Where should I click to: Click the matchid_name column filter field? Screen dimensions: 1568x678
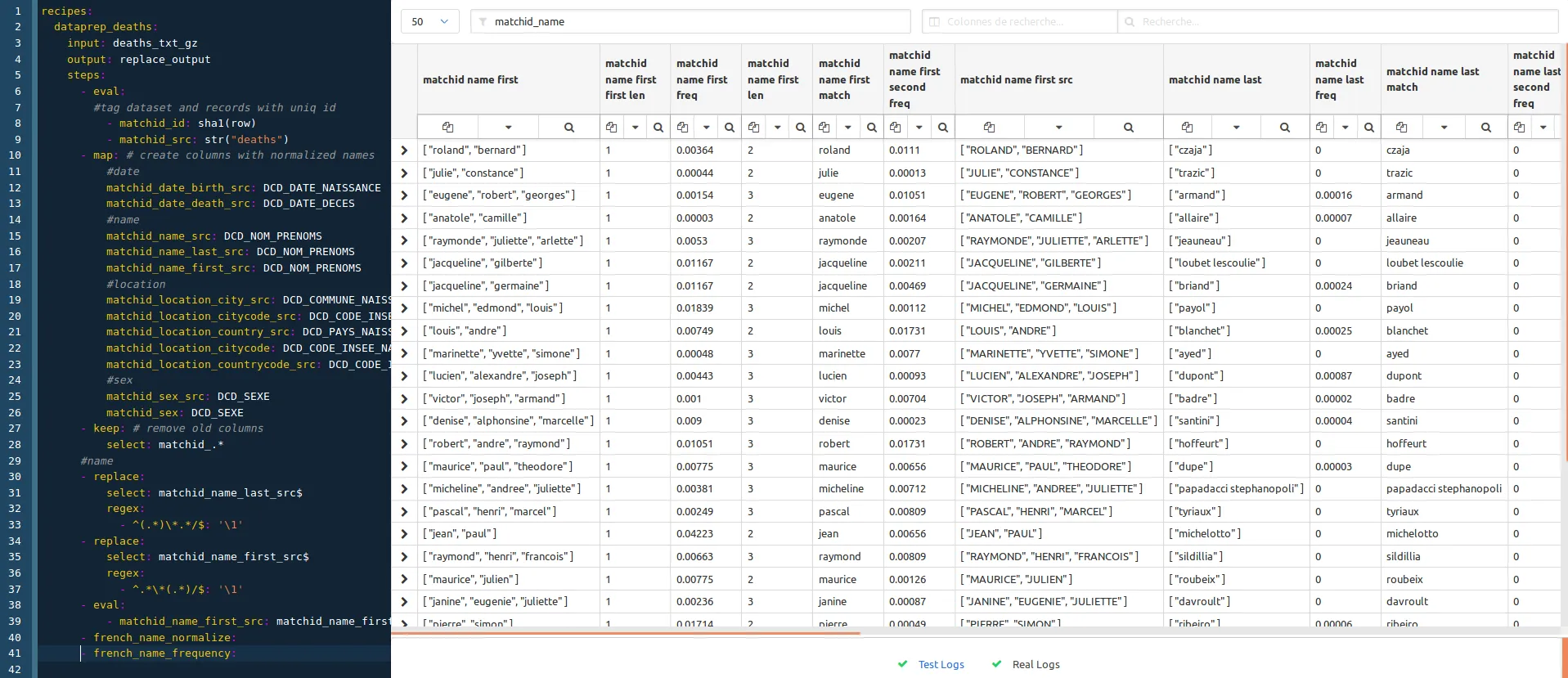tap(690, 22)
